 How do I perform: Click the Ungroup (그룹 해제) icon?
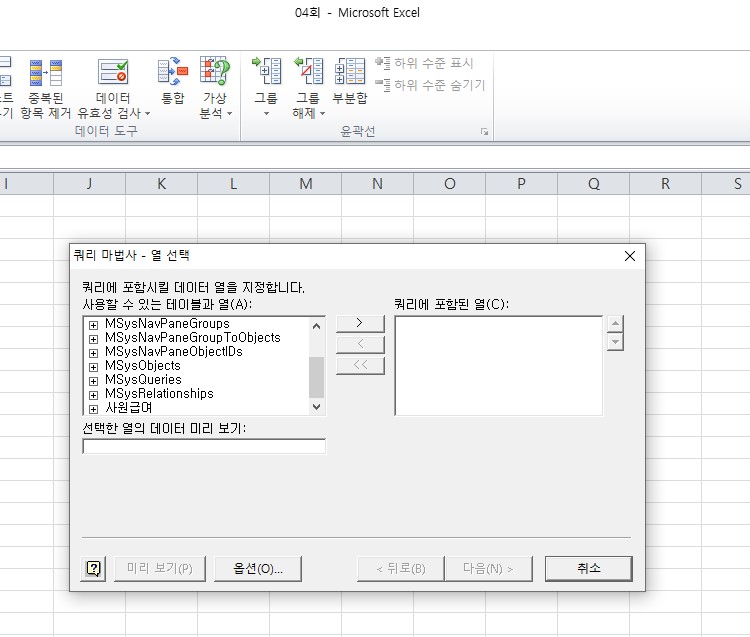pos(308,73)
